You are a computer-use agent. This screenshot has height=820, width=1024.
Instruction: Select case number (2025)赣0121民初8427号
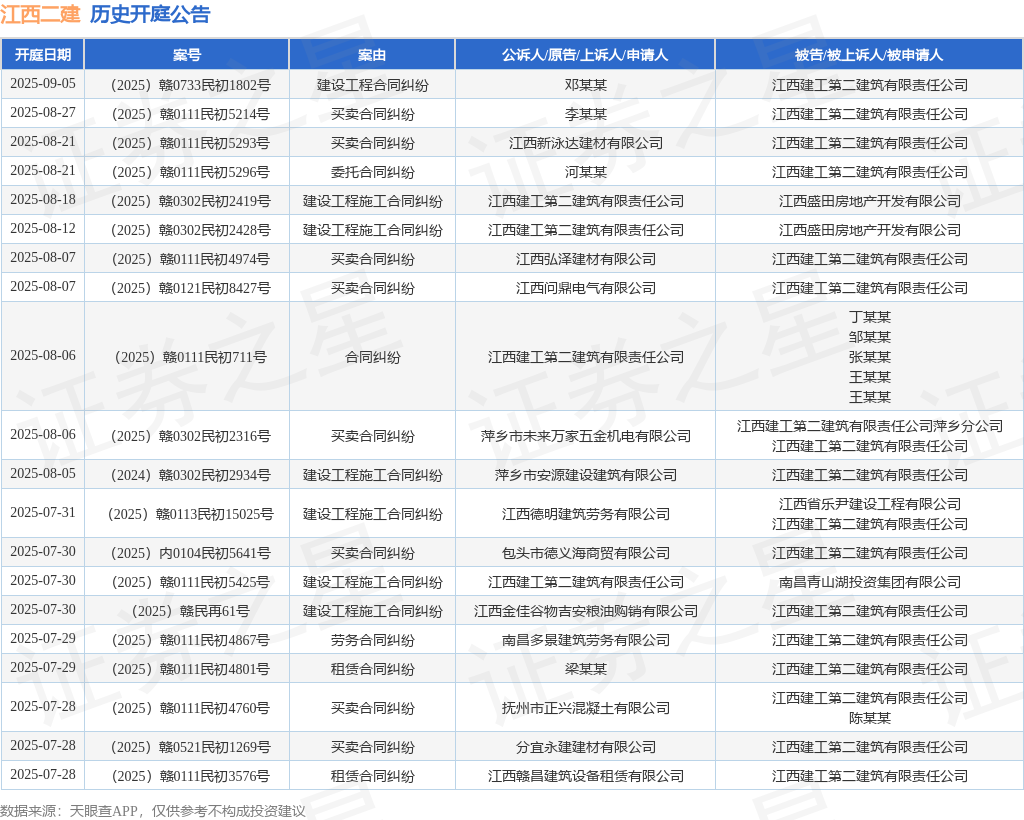click(x=190, y=288)
